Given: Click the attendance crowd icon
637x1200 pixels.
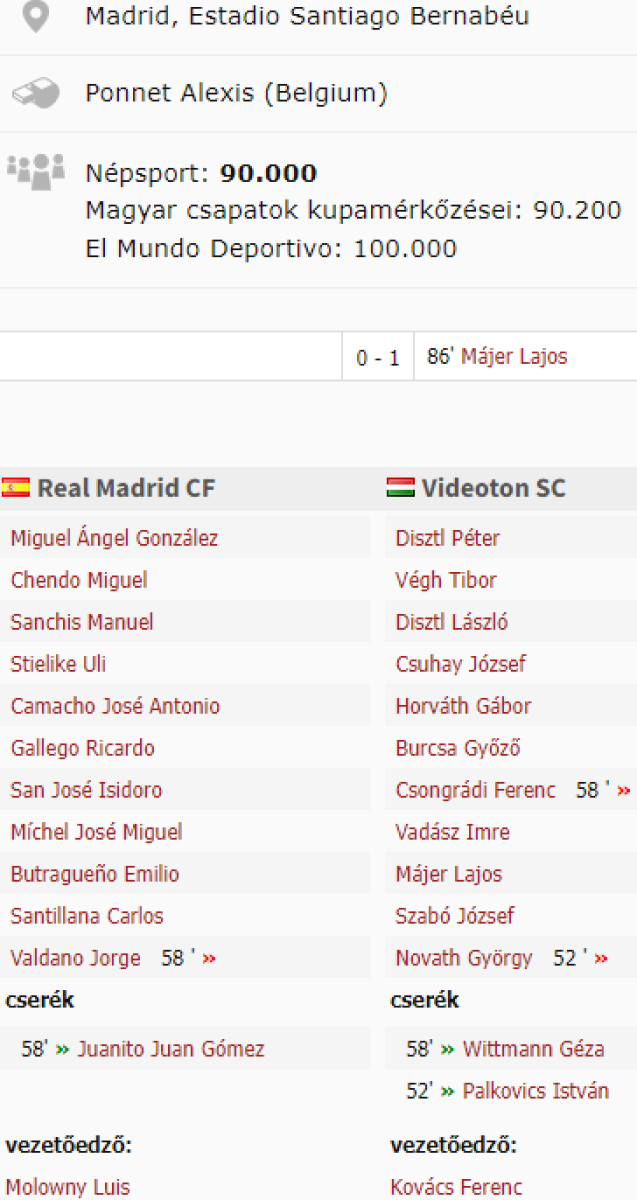Looking at the screenshot, I should [36, 172].
